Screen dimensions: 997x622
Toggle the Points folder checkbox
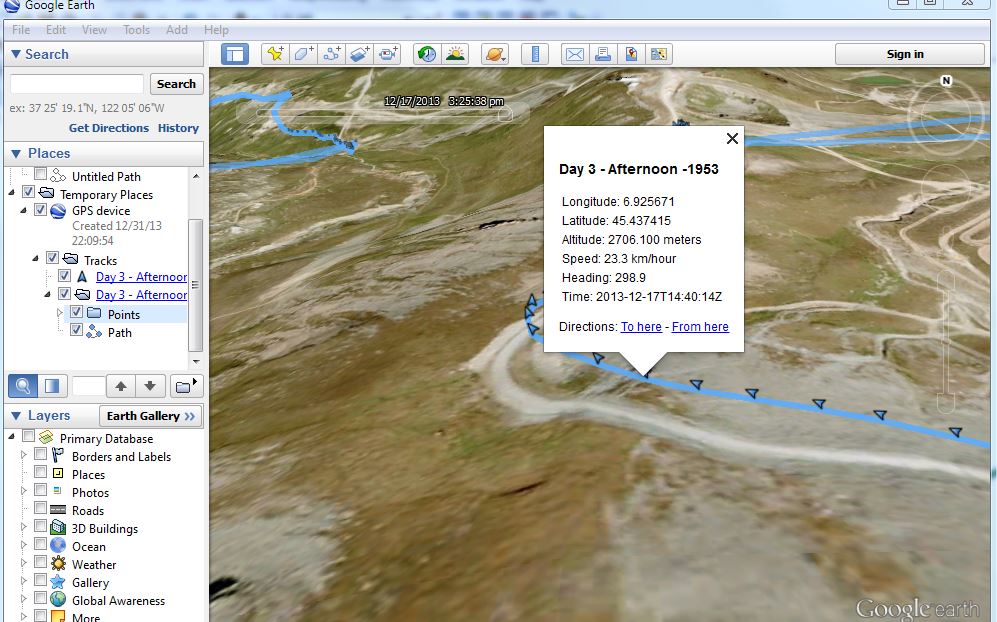[76, 312]
